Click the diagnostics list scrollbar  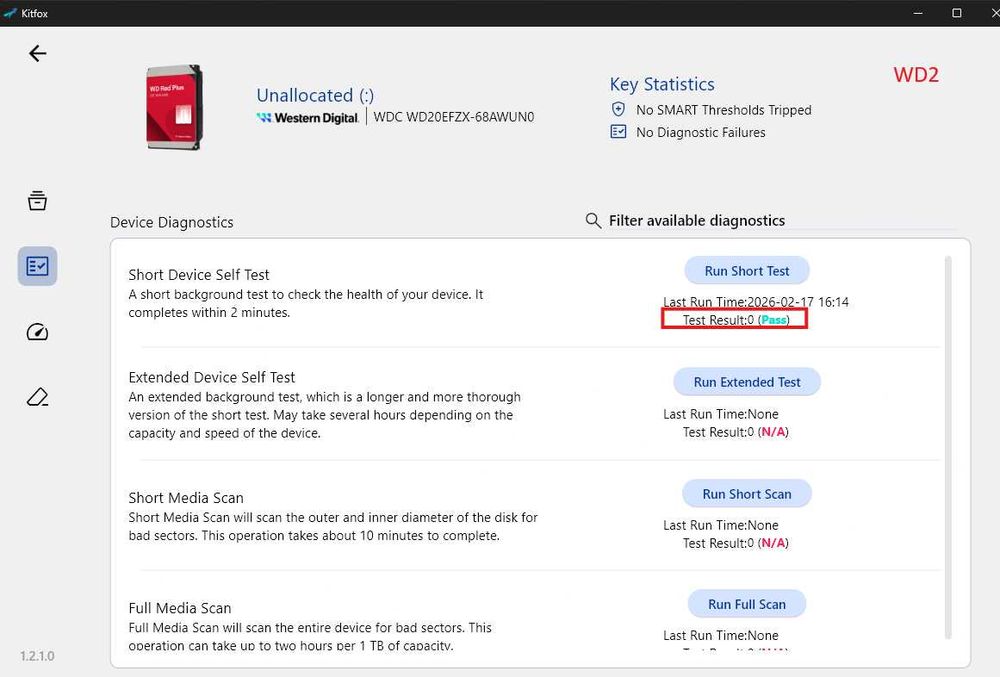(948, 446)
